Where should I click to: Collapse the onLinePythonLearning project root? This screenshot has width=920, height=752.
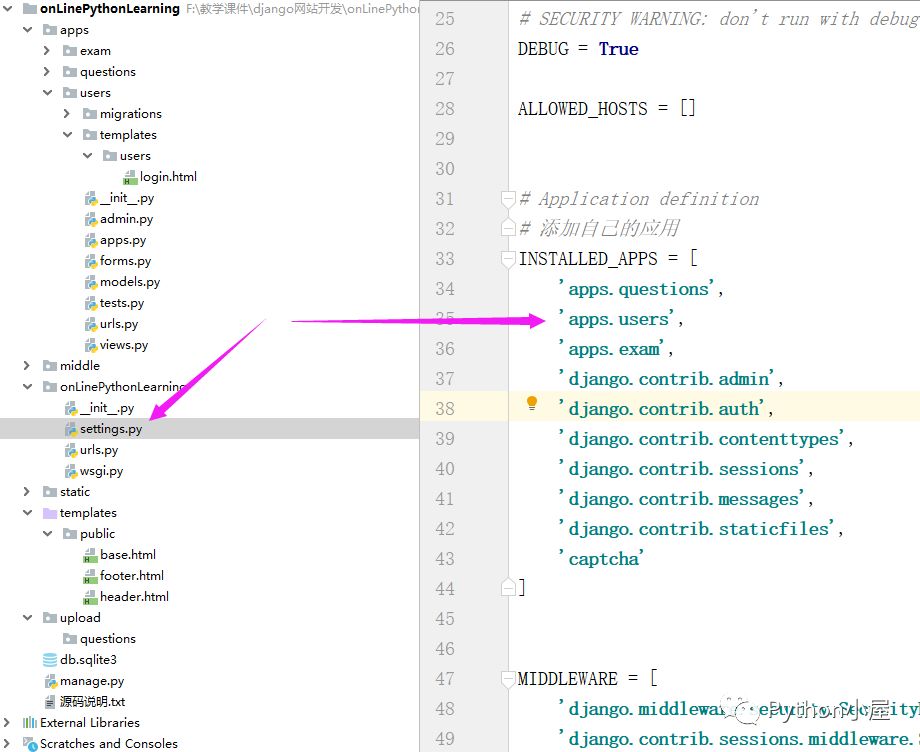(x=8, y=9)
